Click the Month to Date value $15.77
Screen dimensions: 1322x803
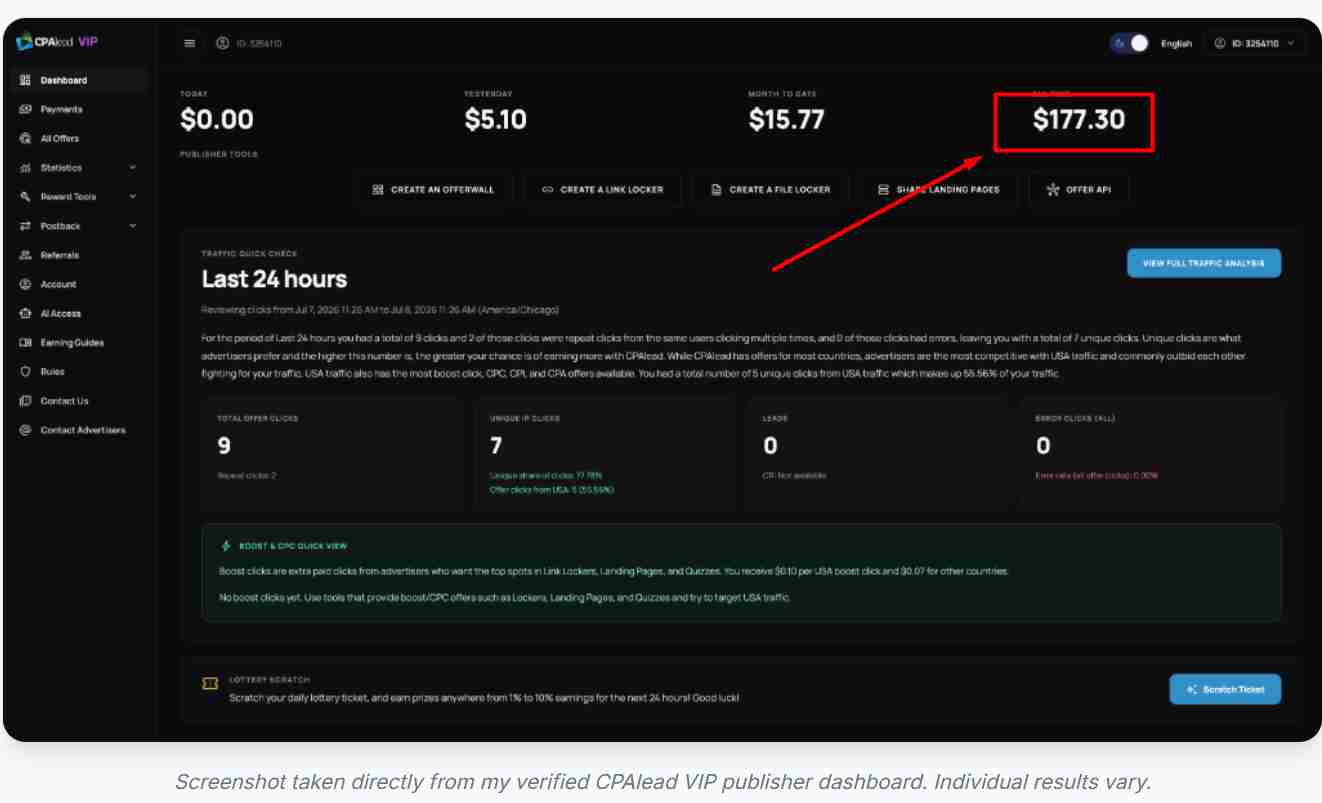(x=787, y=120)
